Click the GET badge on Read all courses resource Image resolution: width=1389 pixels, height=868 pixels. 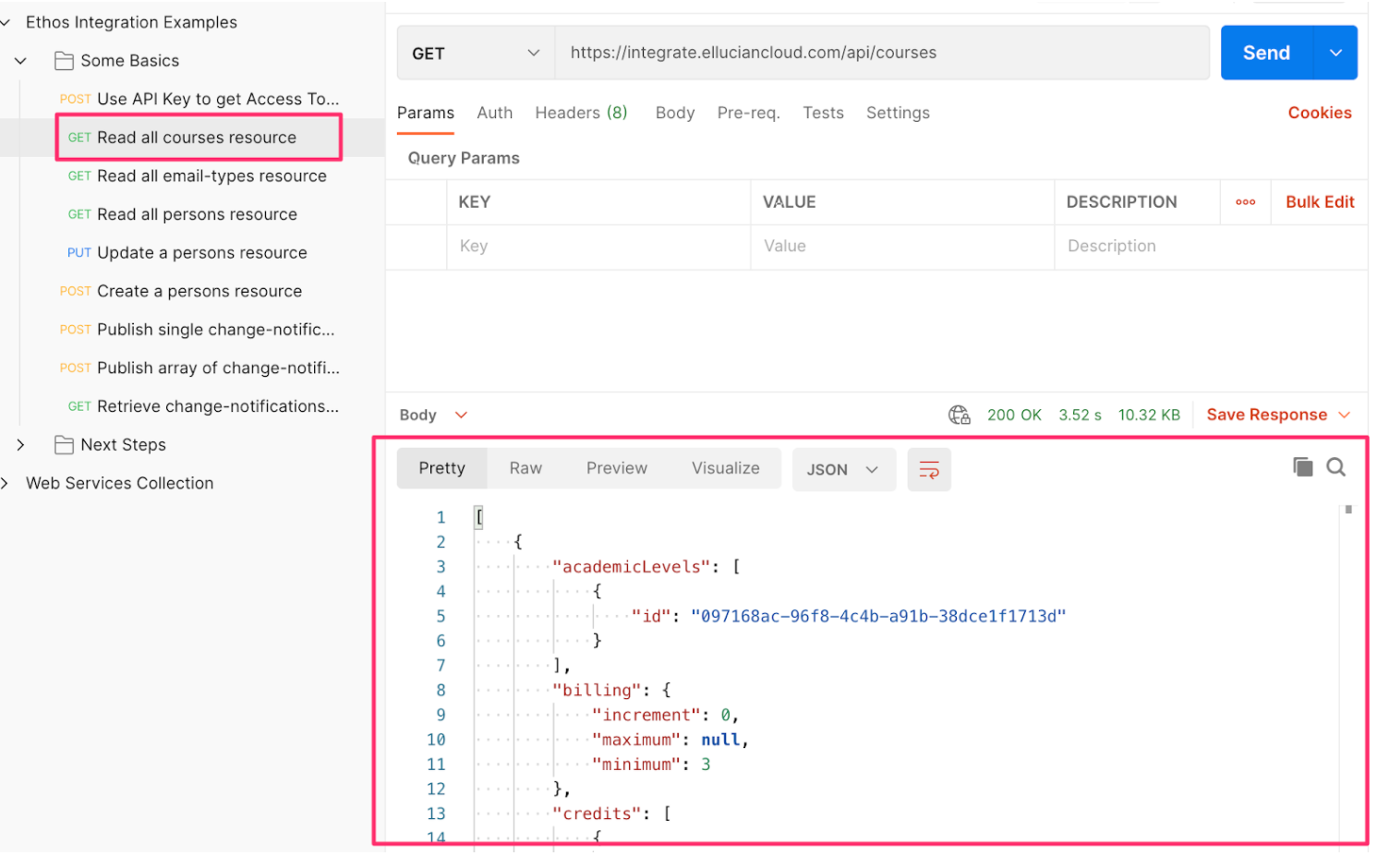click(79, 137)
